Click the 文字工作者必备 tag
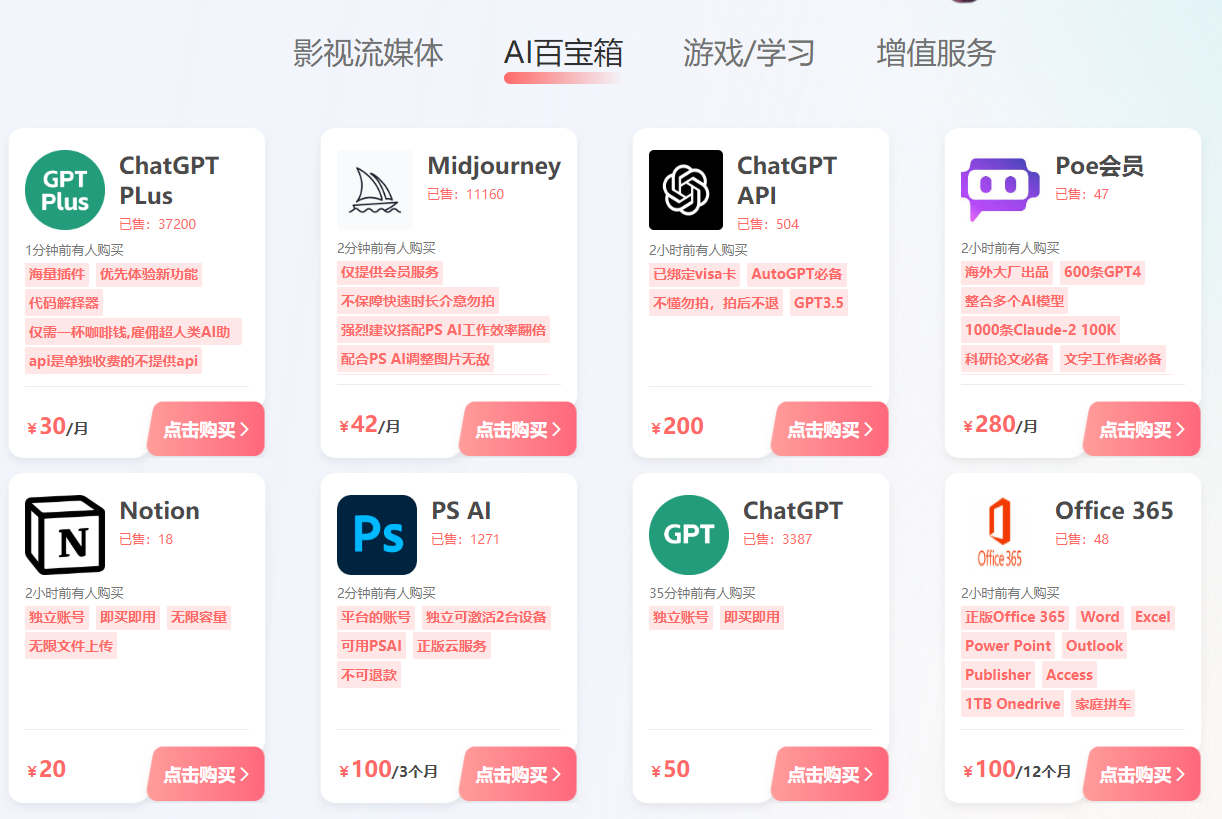 coord(1113,359)
